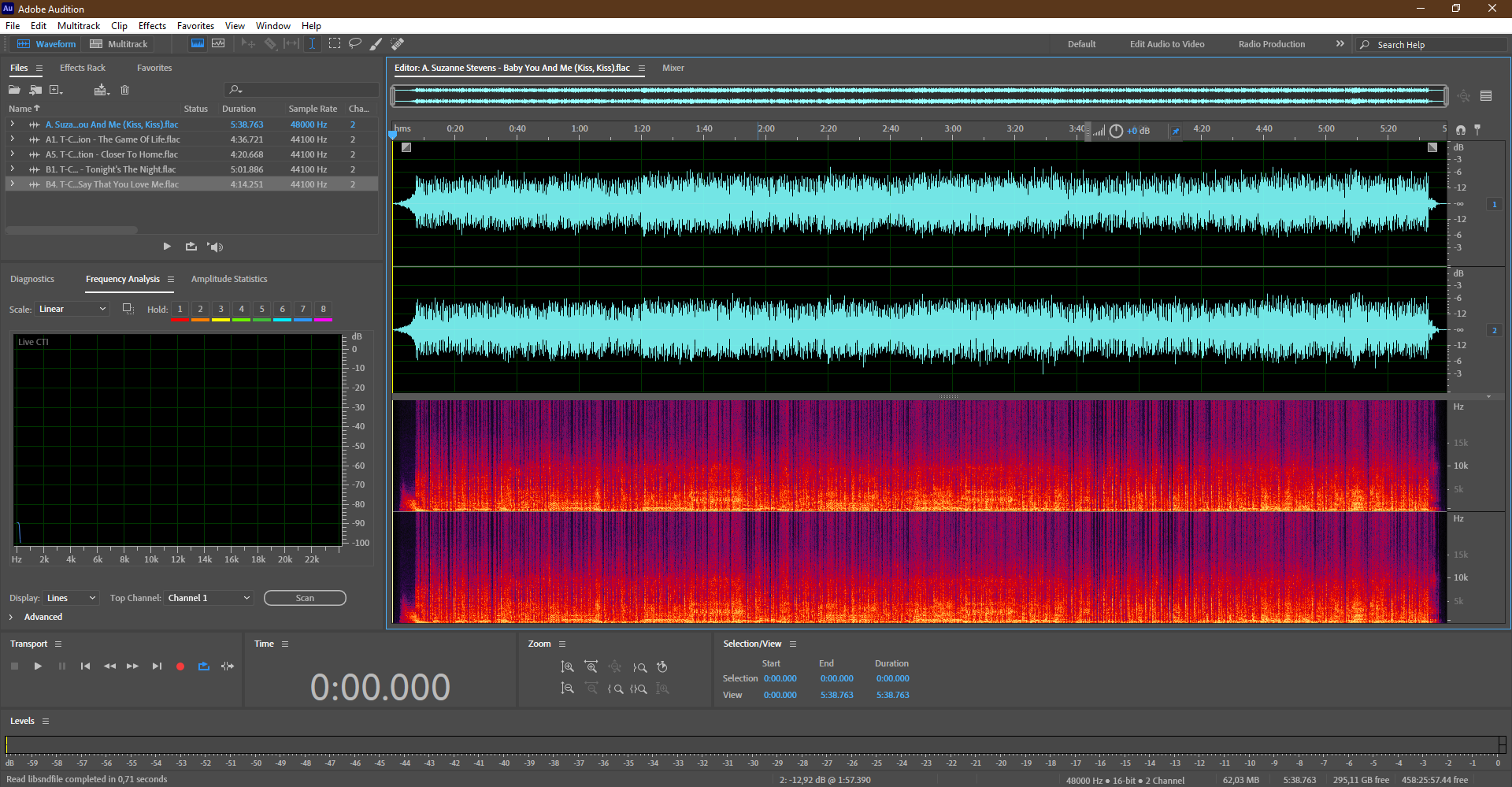The height and width of the screenshot is (787, 1512).
Task: Show the Spectral Frequency Display
Action: click(198, 43)
